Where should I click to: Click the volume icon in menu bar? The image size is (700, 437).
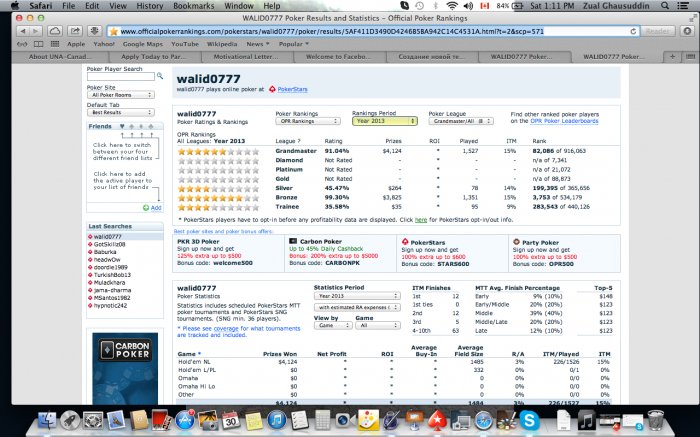(468, 6)
